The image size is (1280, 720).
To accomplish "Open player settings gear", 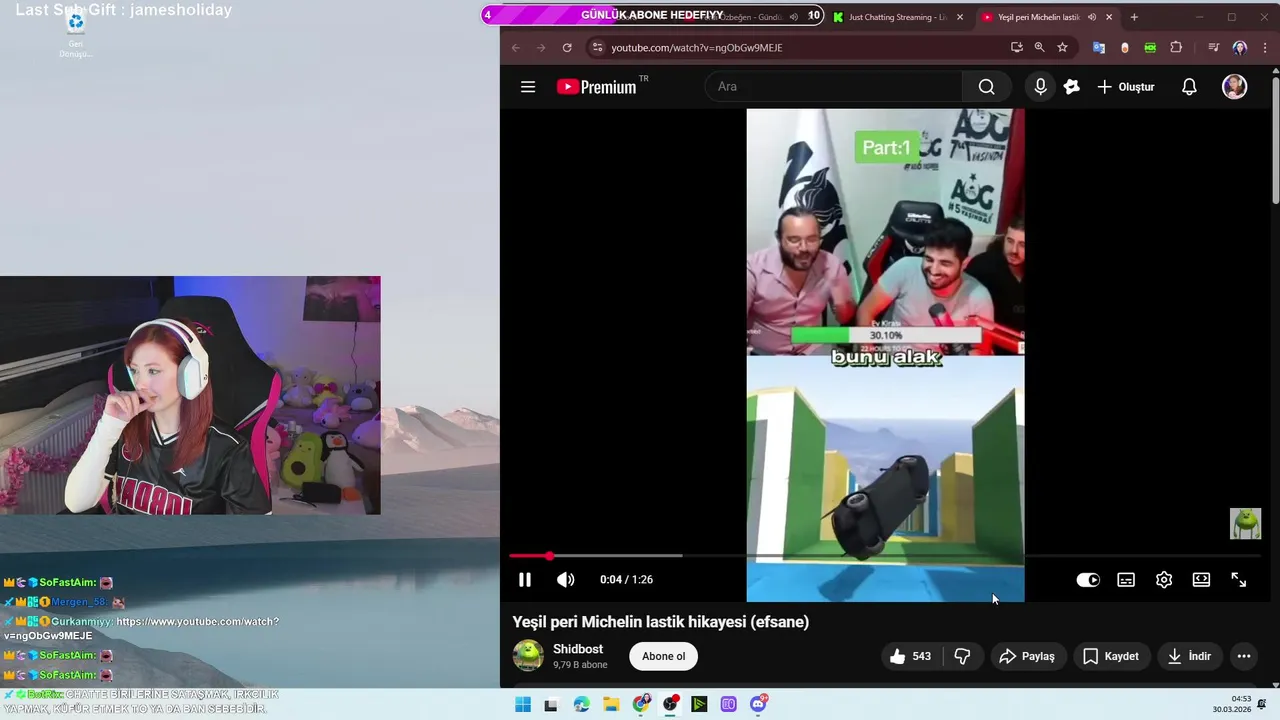I will [1164, 580].
